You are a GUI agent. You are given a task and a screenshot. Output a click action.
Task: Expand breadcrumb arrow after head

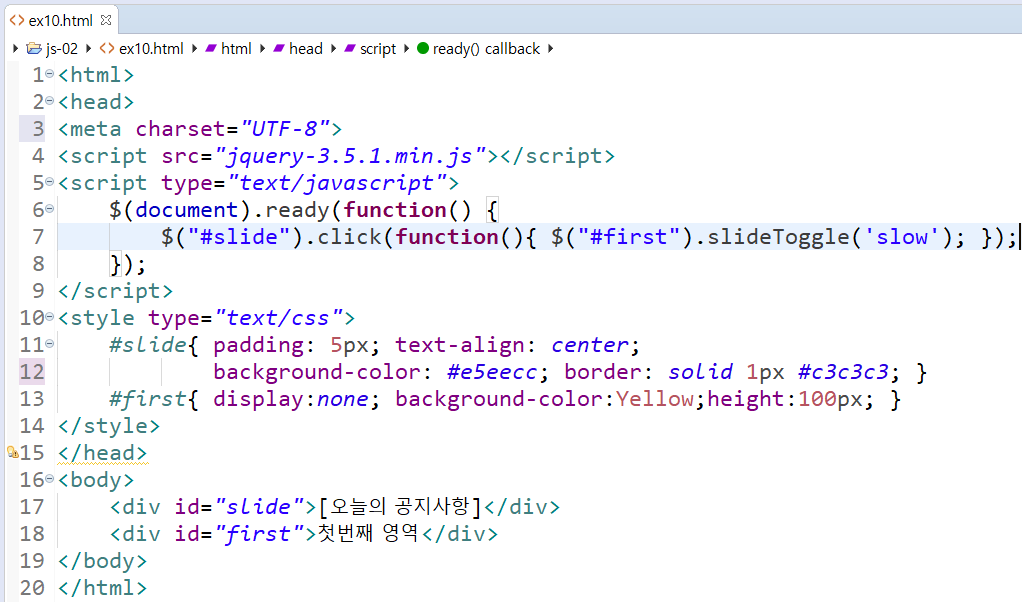(x=333, y=49)
